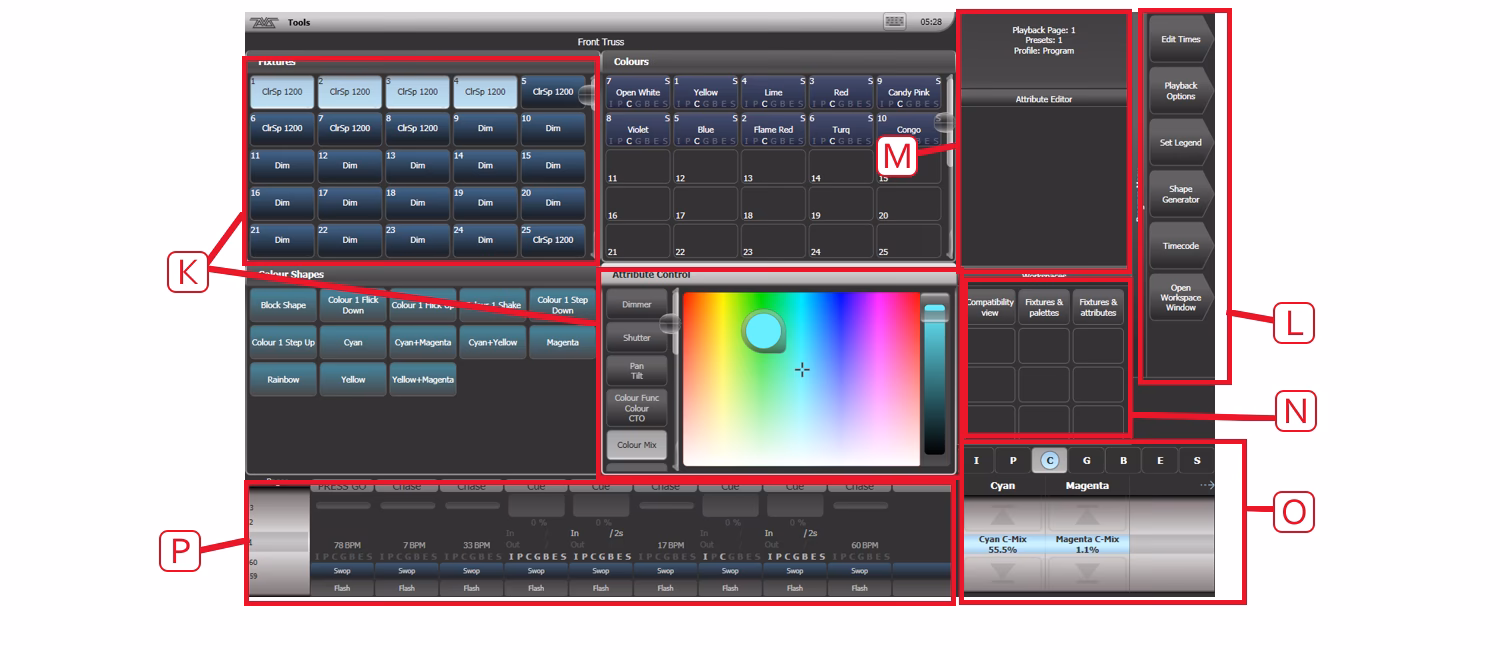Select the Colour Mix attribute
The height and width of the screenshot is (650, 1500).
point(637,444)
